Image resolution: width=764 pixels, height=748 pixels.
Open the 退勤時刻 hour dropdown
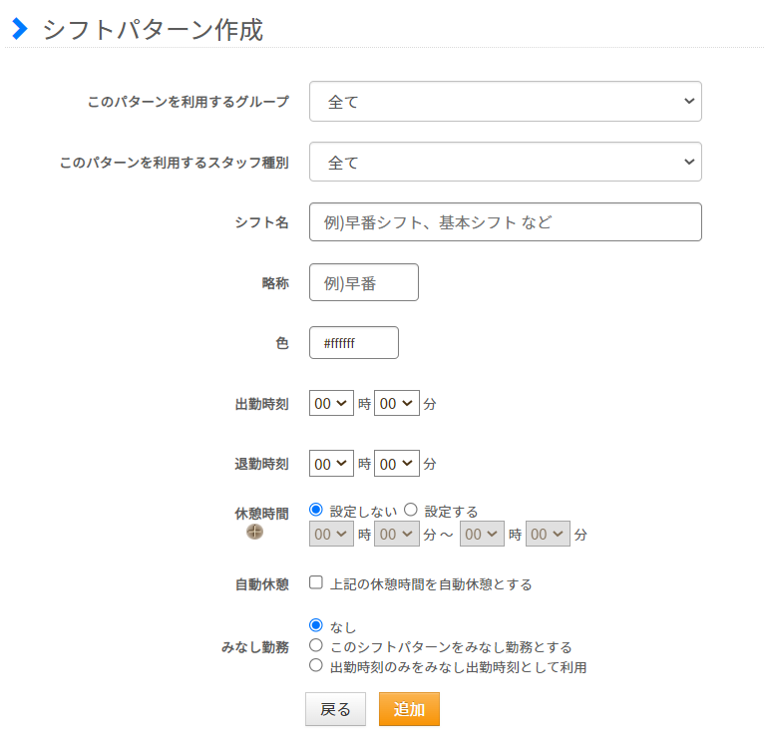[331, 463]
